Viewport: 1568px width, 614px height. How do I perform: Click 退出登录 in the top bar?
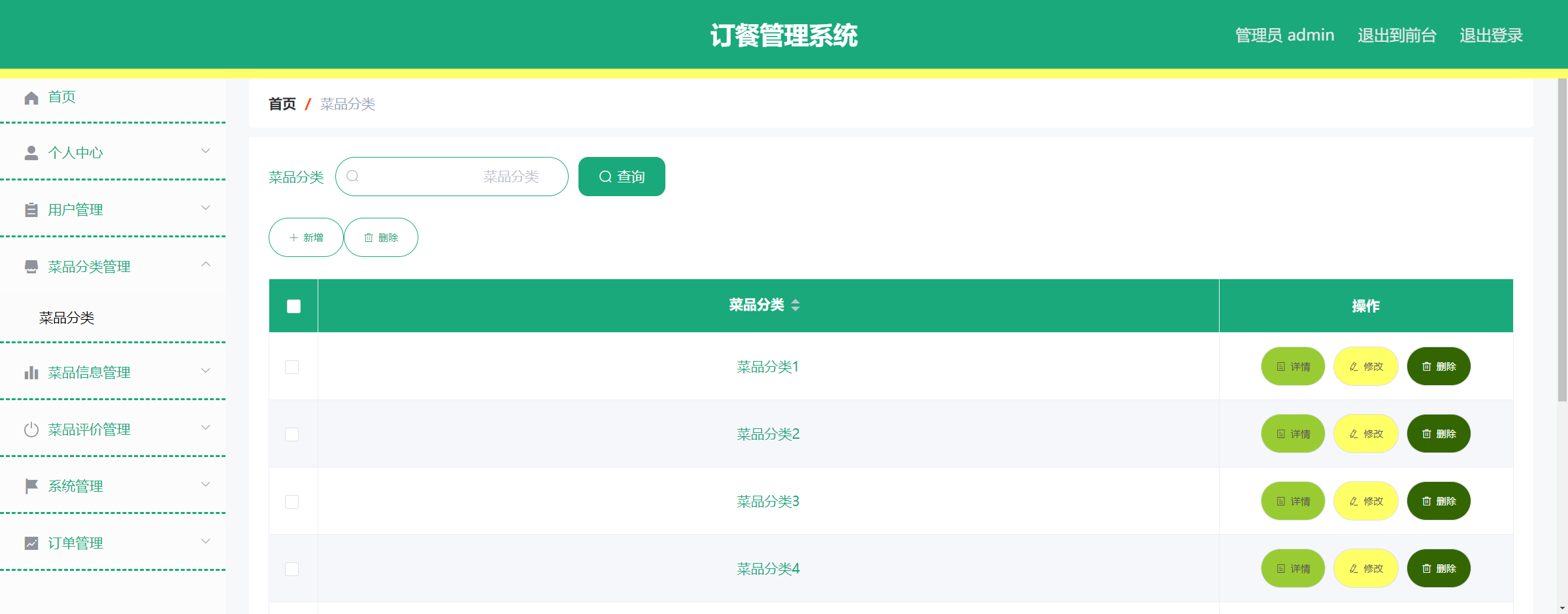point(1491,35)
